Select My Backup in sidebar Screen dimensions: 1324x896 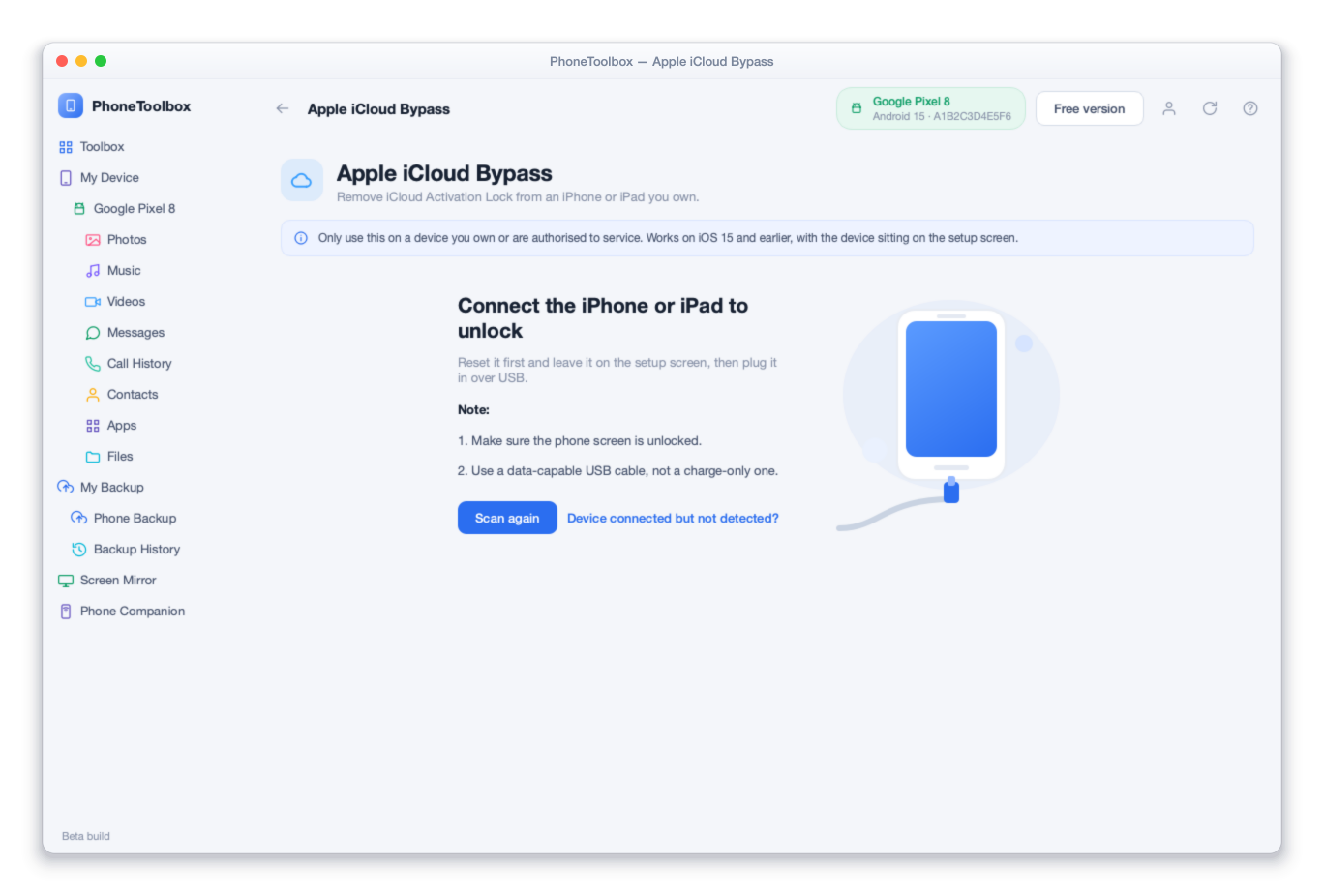coord(111,488)
